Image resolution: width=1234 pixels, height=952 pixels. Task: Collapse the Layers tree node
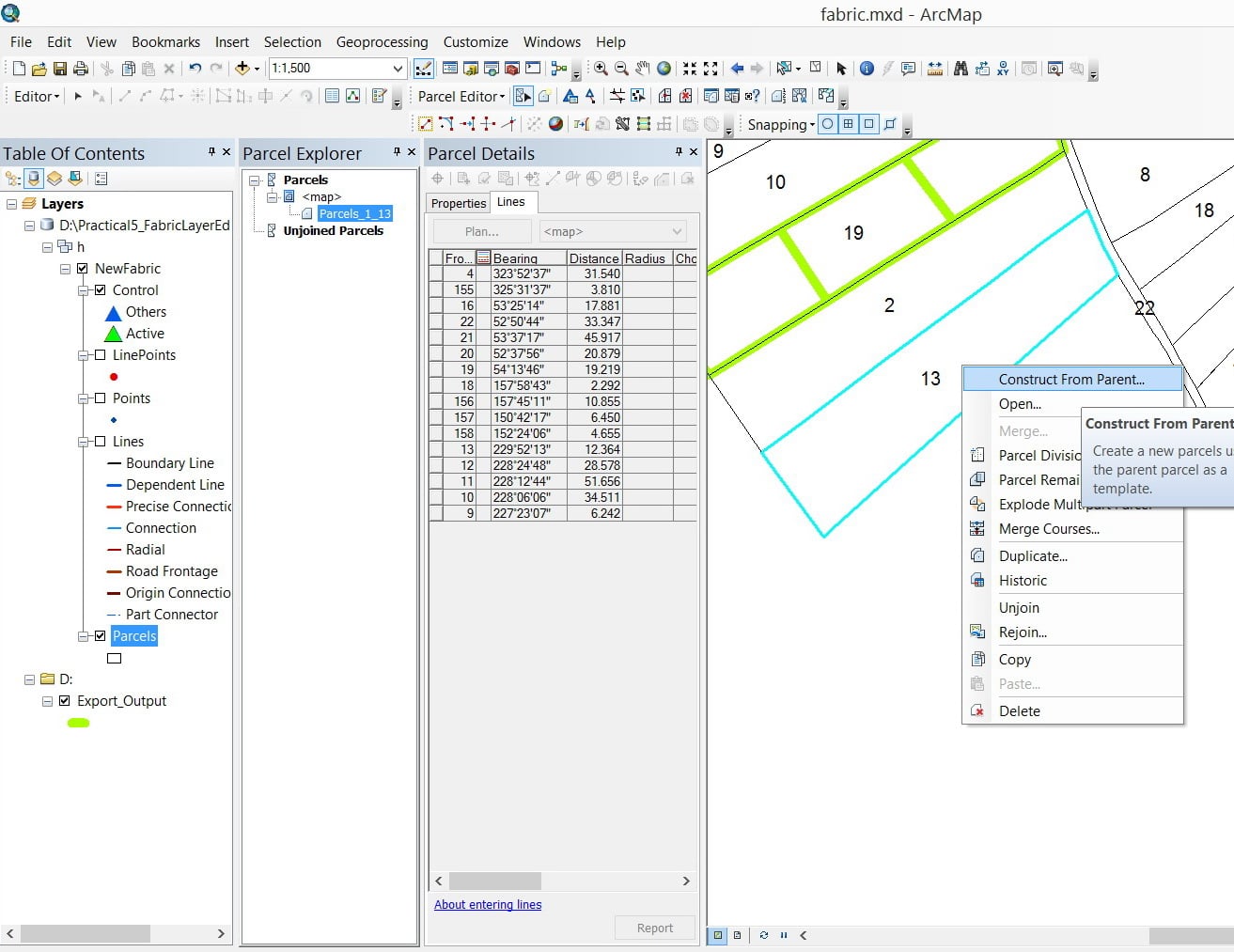pyautogui.click(x=11, y=204)
